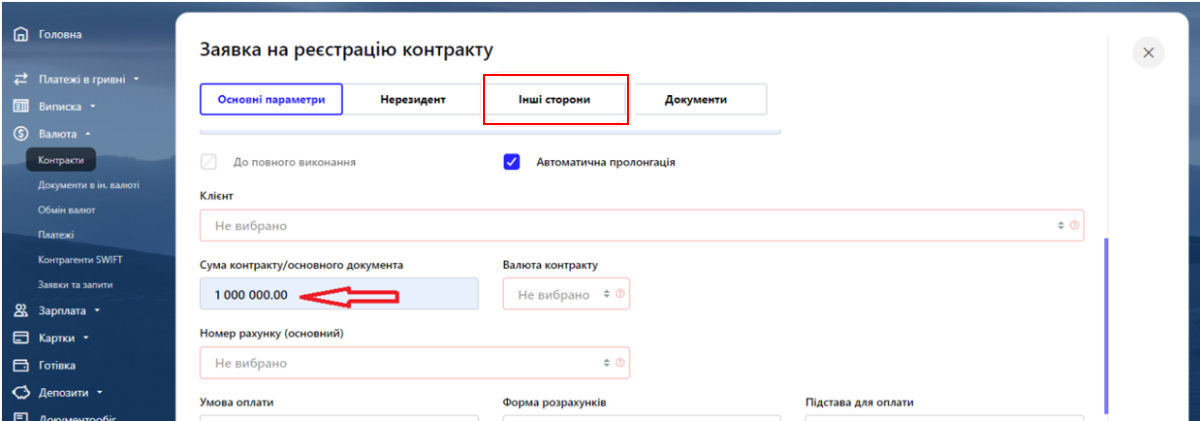
Task: Open the Валюта контракту dropdown
Action: pos(566,294)
